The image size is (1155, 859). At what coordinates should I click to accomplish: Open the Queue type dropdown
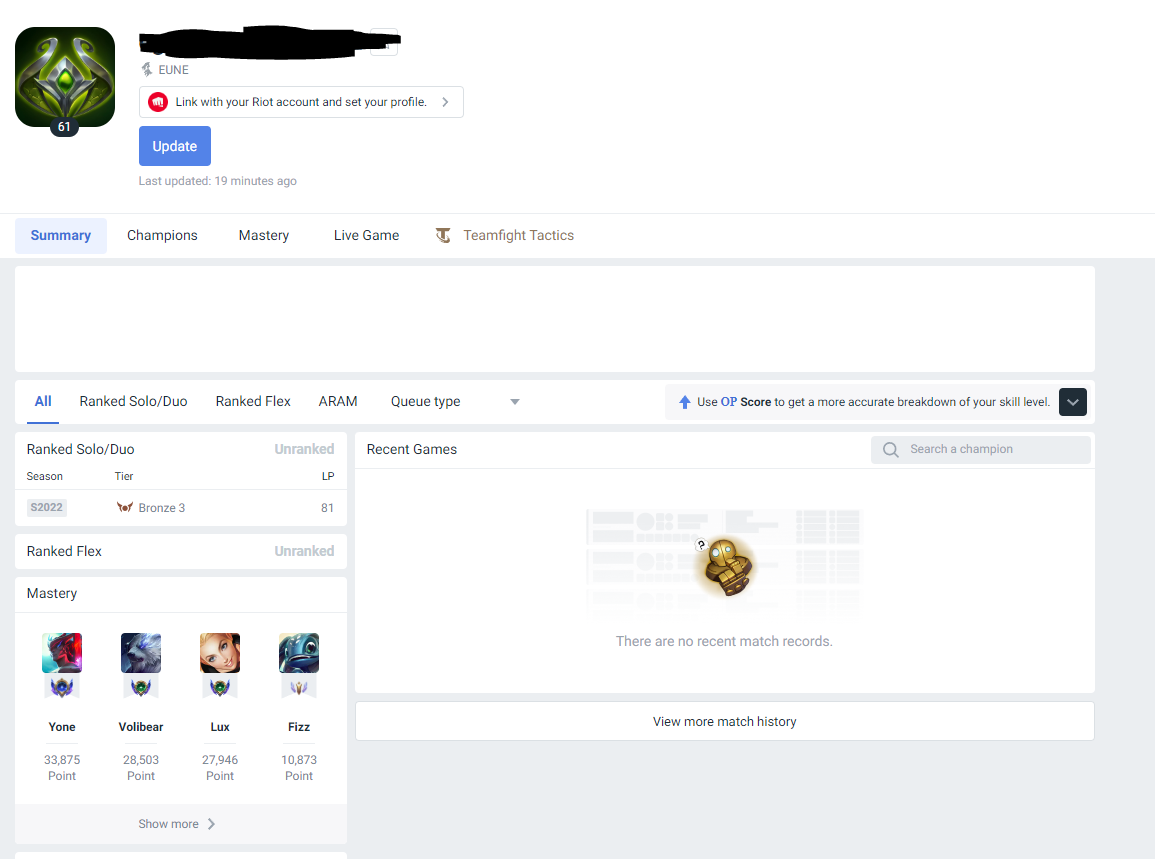click(454, 402)
